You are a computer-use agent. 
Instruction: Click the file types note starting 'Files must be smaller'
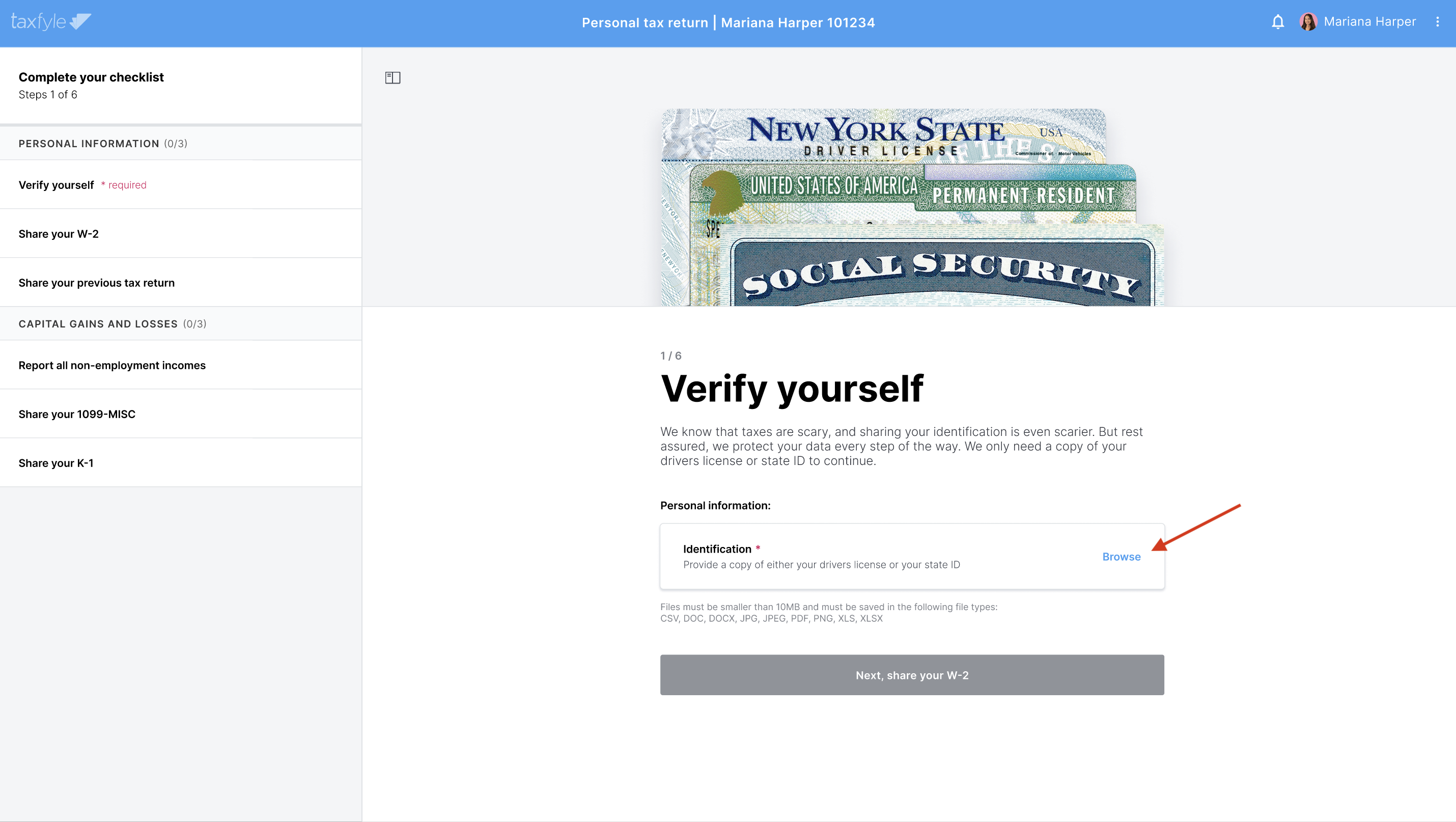tap(829, 612)
